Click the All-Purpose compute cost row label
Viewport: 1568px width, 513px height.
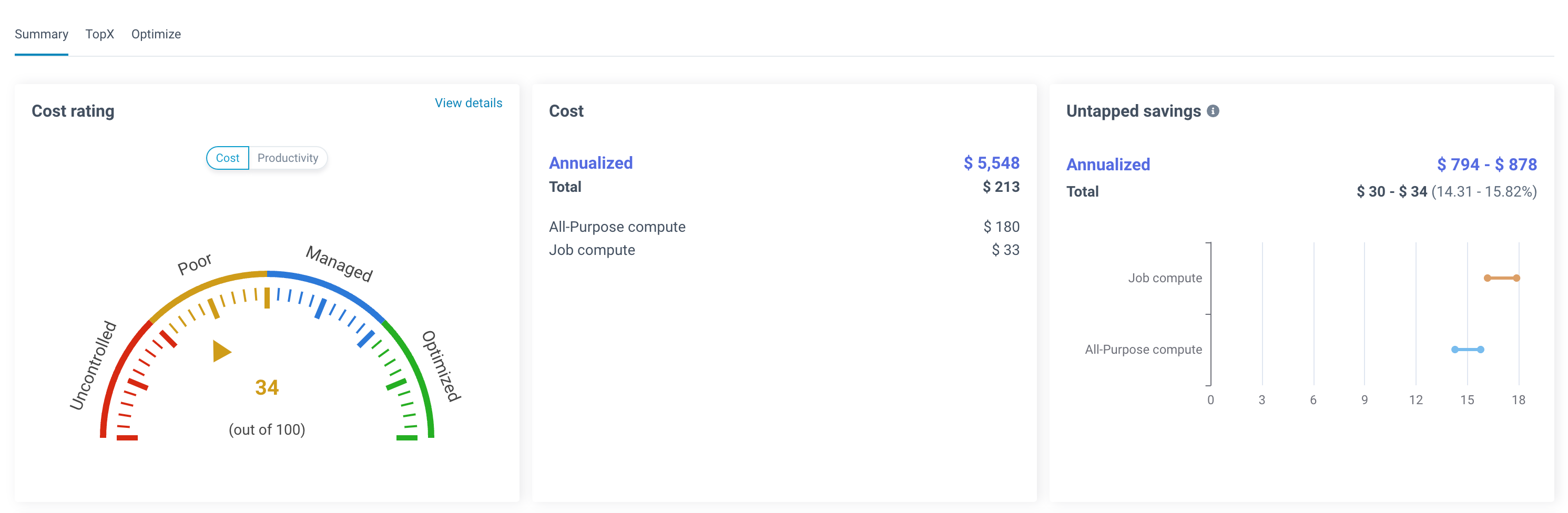point(617,227)
